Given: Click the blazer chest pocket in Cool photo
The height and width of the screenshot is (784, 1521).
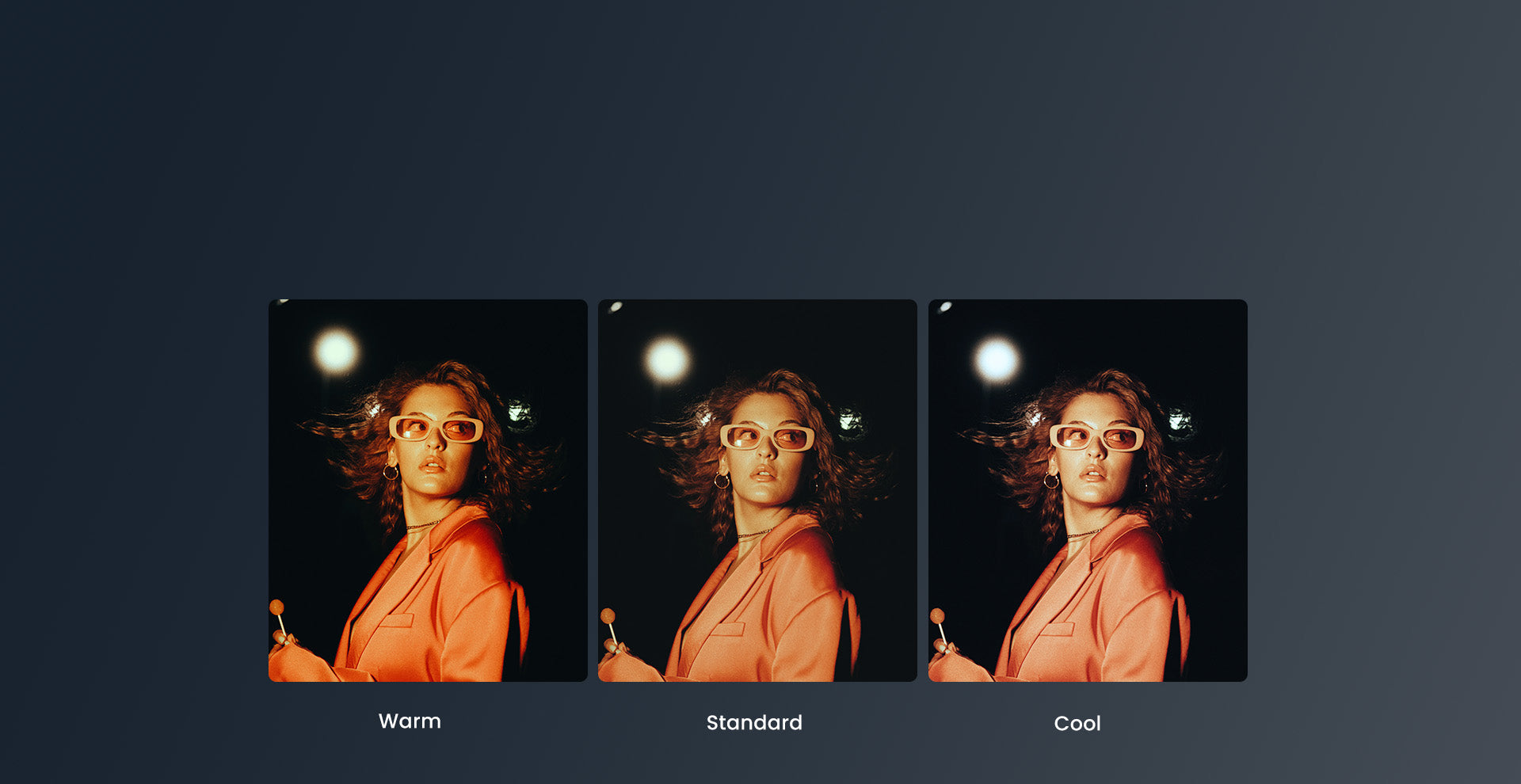Looking at the screenshot, I should (1058, 629).
